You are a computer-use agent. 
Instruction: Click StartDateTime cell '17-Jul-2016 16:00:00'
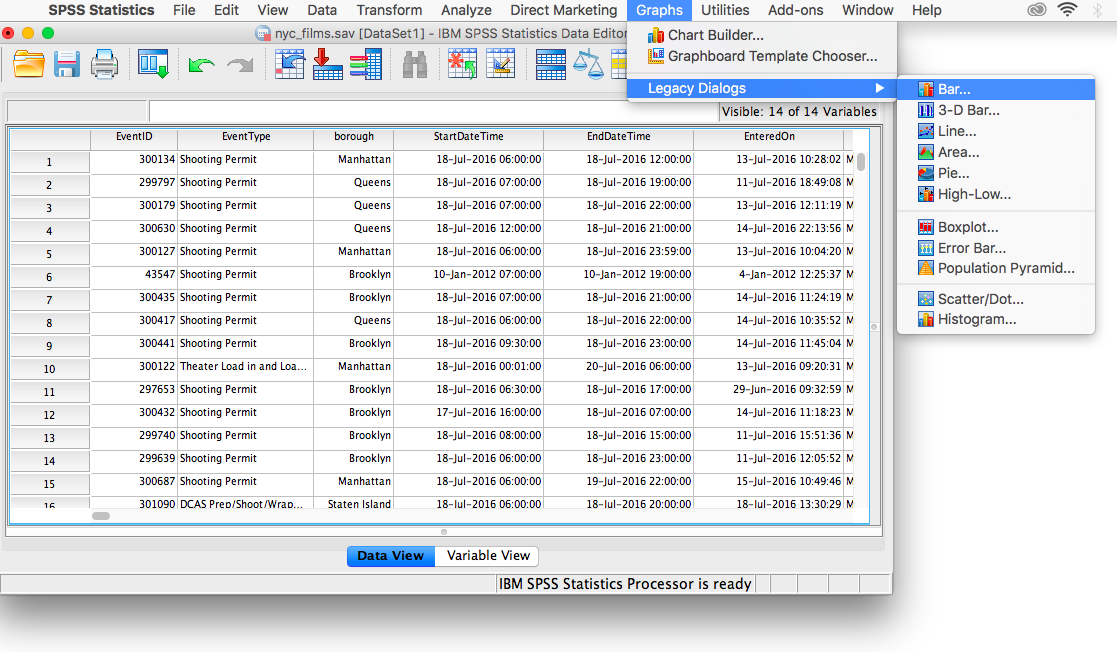coord(469,413)
